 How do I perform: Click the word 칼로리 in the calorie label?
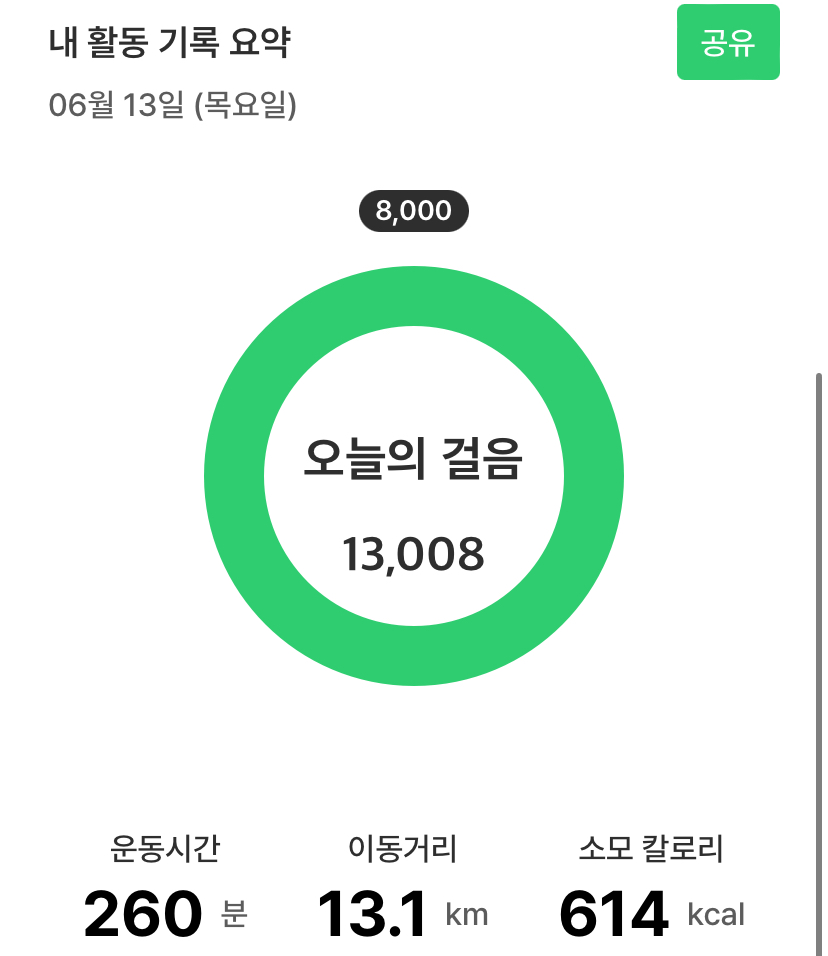[685, 850]
